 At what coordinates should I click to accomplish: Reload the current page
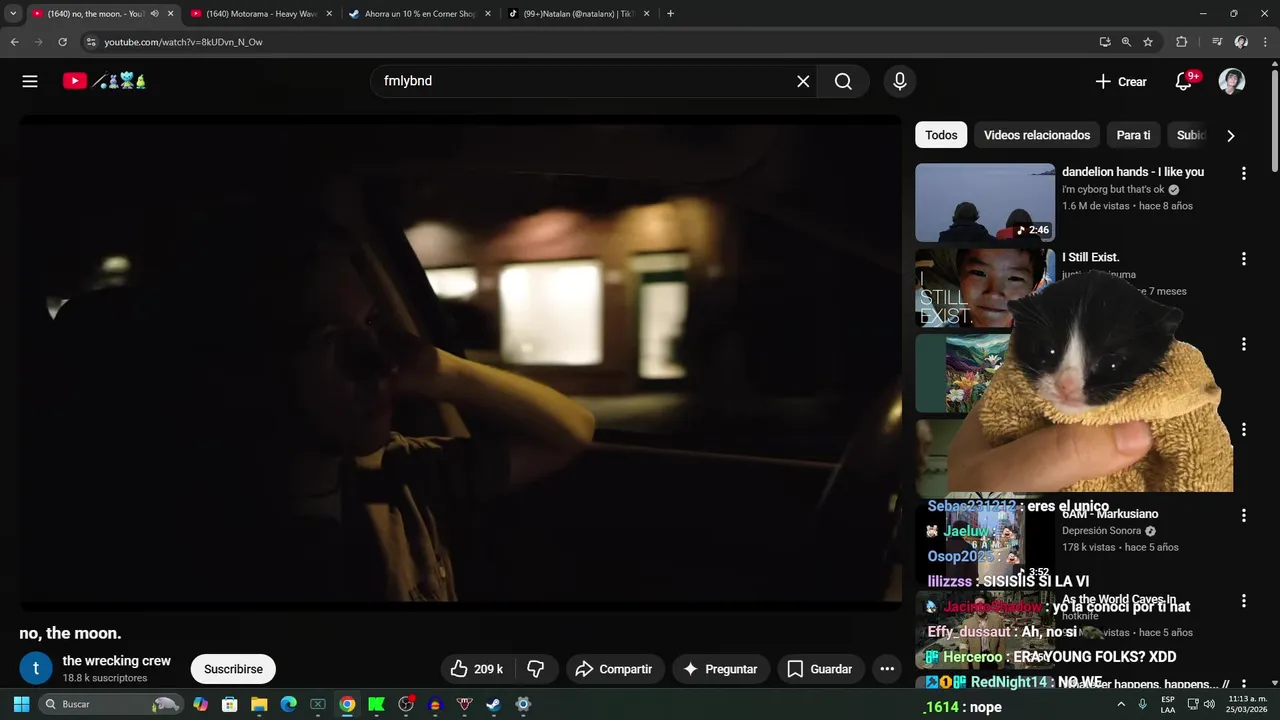tap(62, 42)
